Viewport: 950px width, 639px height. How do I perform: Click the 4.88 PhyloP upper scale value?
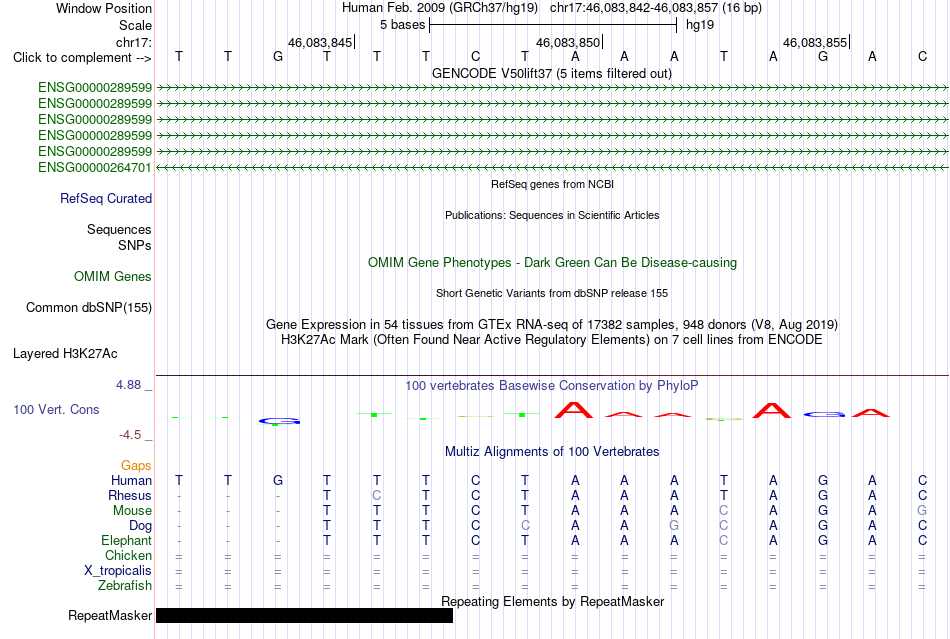(128, 385)
